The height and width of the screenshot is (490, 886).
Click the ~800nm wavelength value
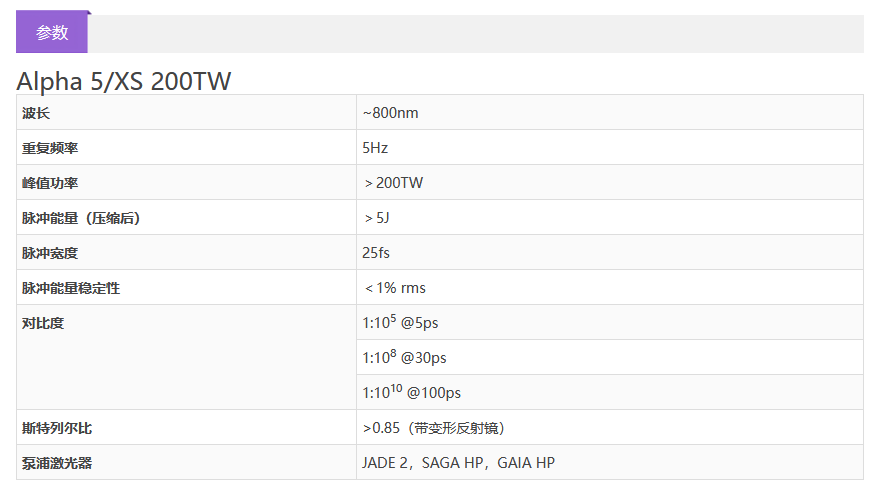(x=390, y=113)
